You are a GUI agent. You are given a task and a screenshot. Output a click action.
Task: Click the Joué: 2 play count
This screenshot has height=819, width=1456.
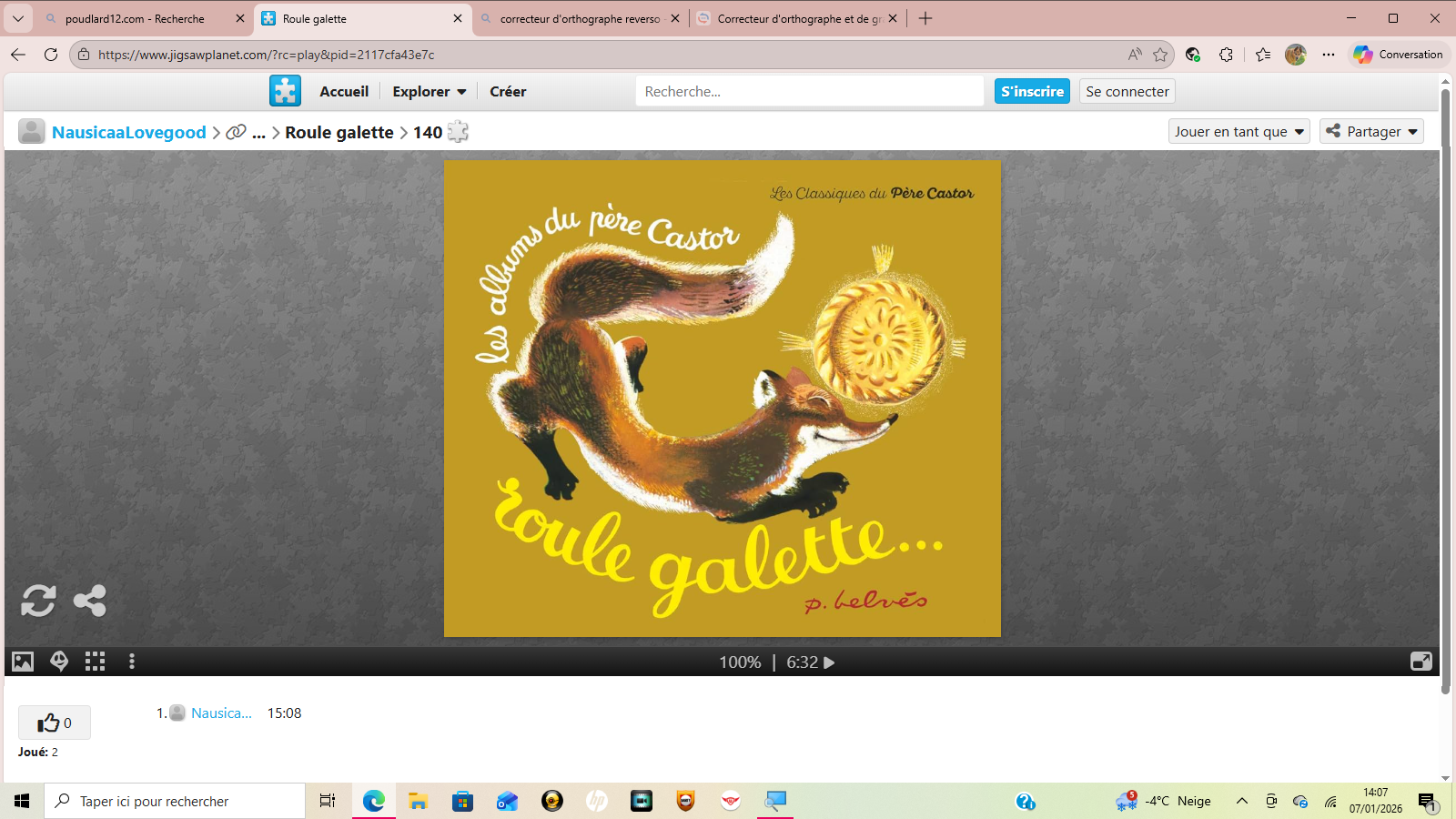point(38,753)
